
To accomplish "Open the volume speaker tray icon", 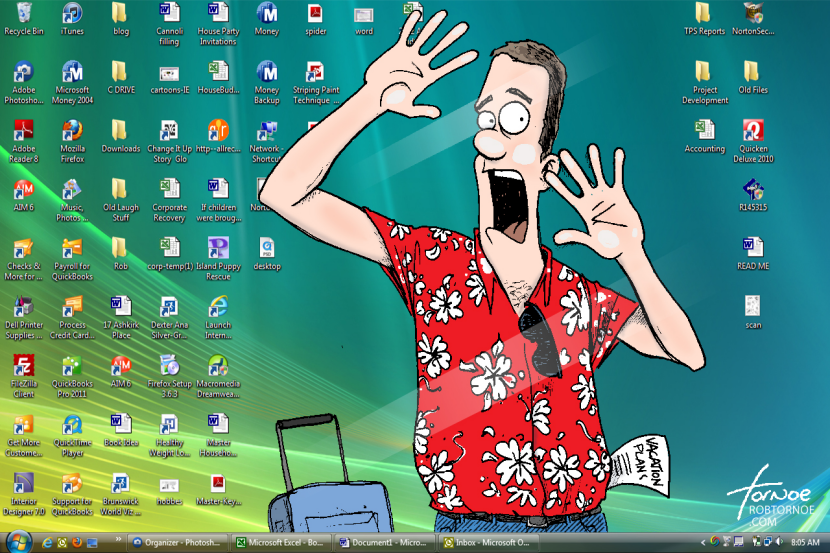I will point(779,542).
